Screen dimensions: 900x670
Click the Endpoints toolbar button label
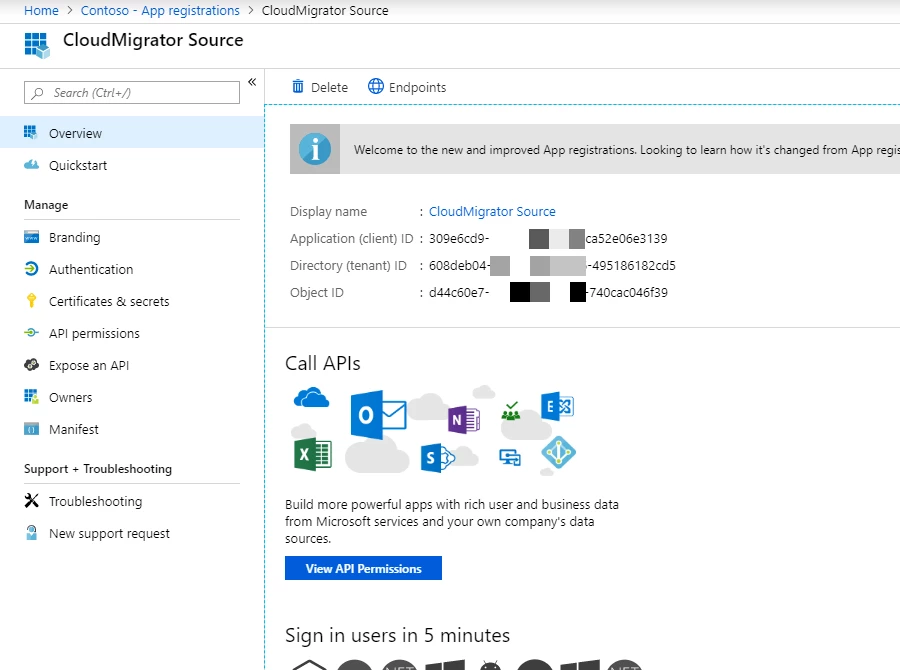pyautogui.click(x=417, y=87)
